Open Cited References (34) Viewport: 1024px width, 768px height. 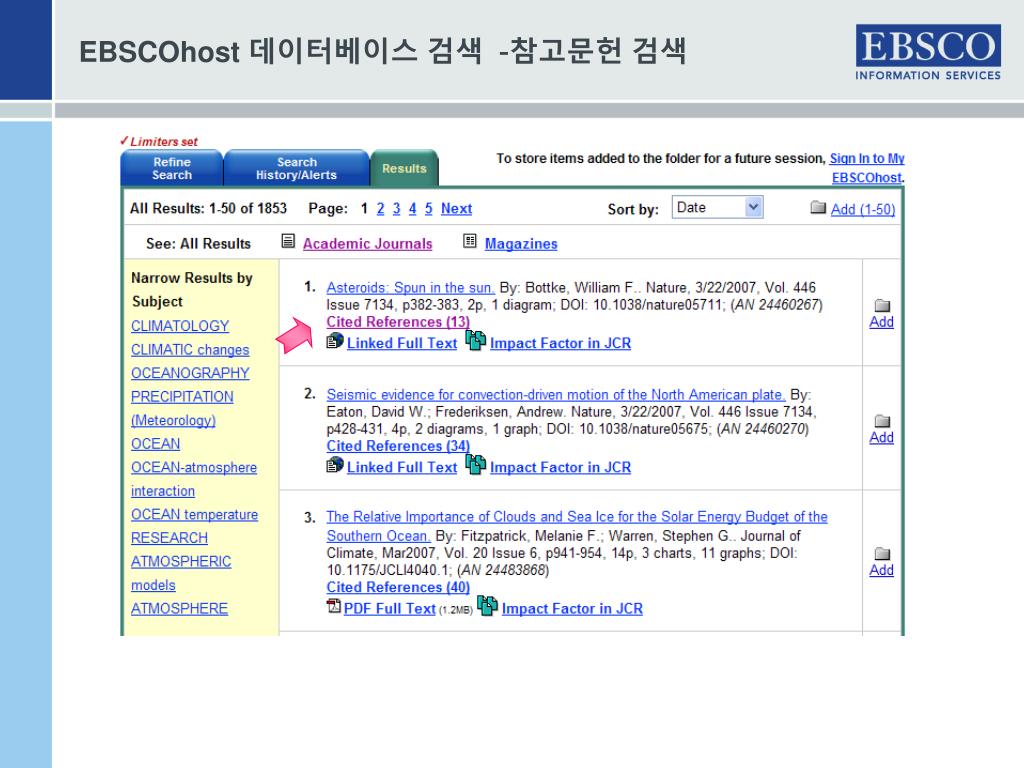tap(398, 446)
